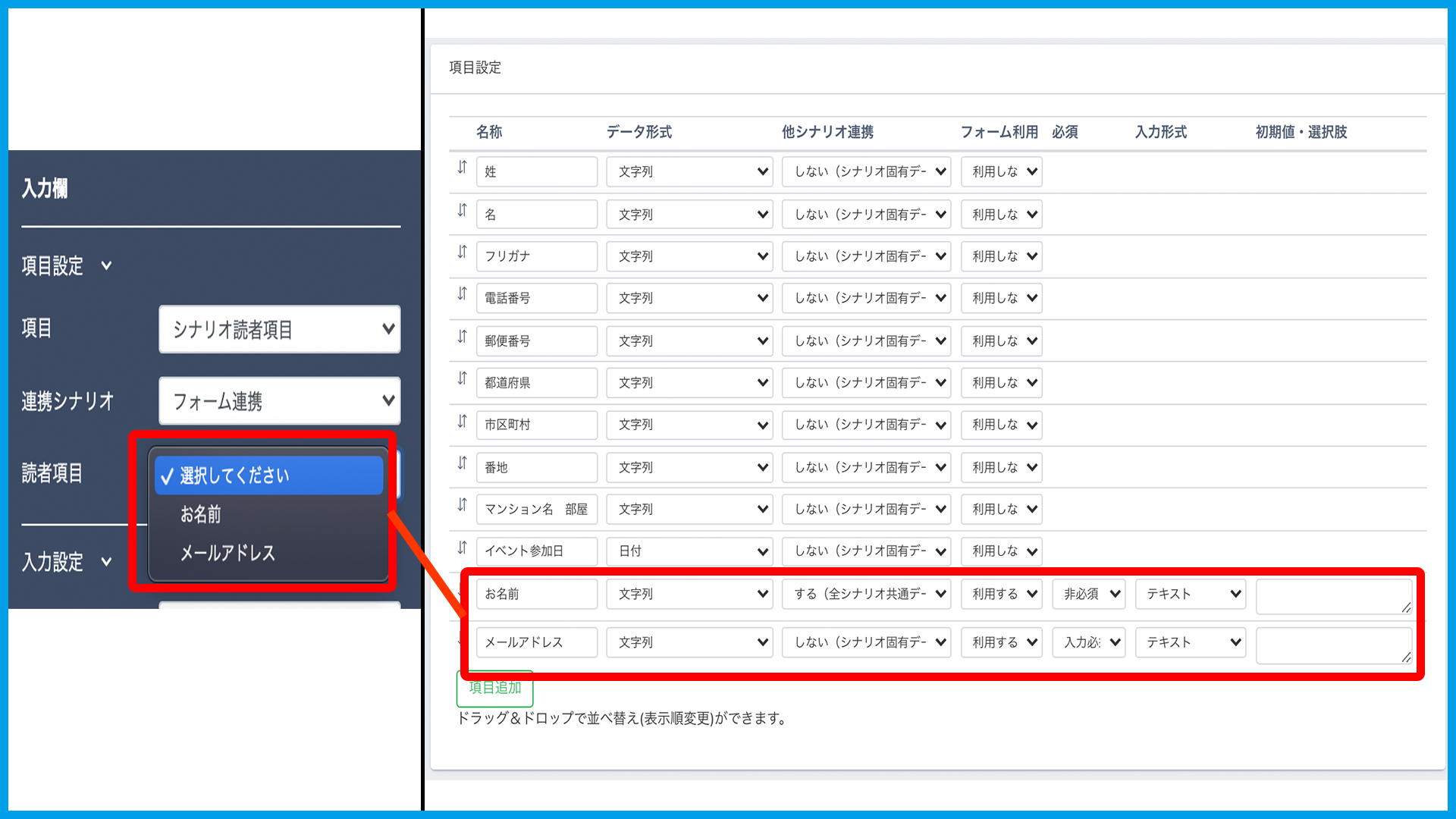Collapse the 入力設定 section chevron

pos(106,562)
